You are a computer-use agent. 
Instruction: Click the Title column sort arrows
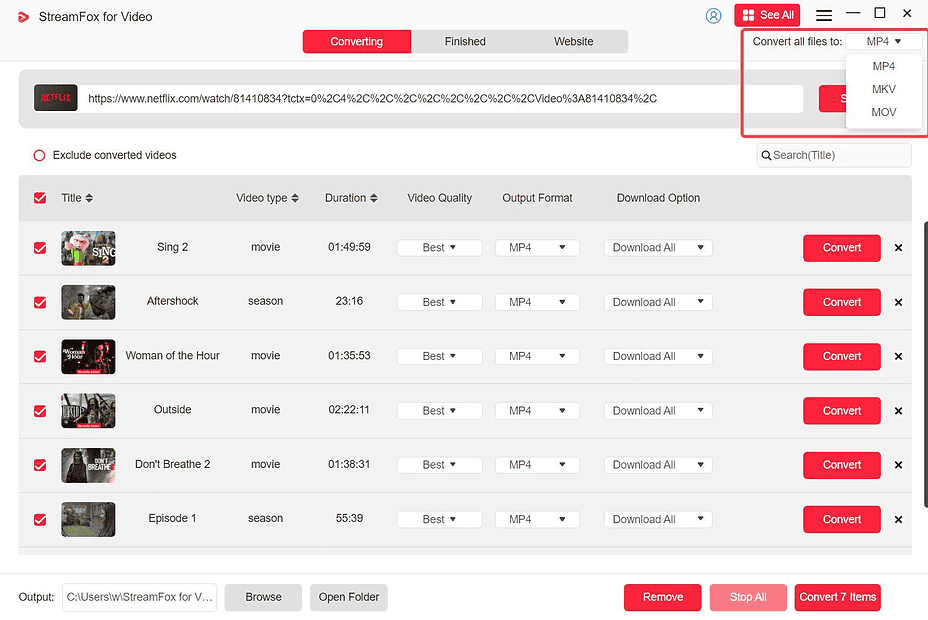tap(89, 198)
